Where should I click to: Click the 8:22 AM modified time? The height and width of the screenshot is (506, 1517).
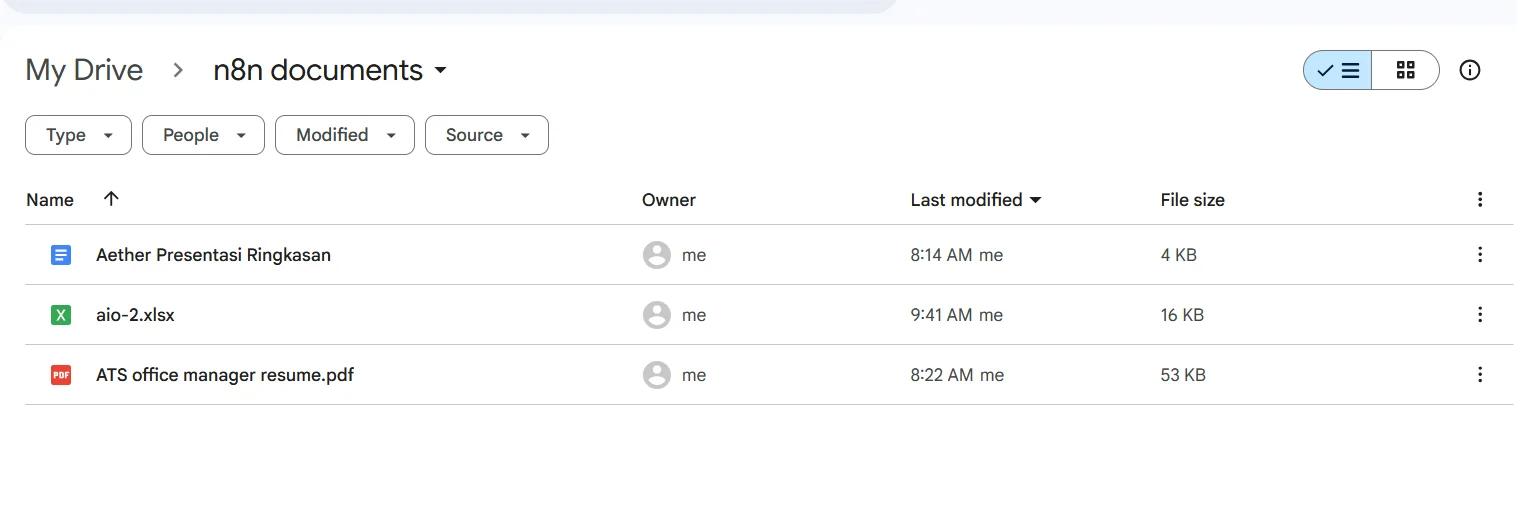[x=941, y=375]
